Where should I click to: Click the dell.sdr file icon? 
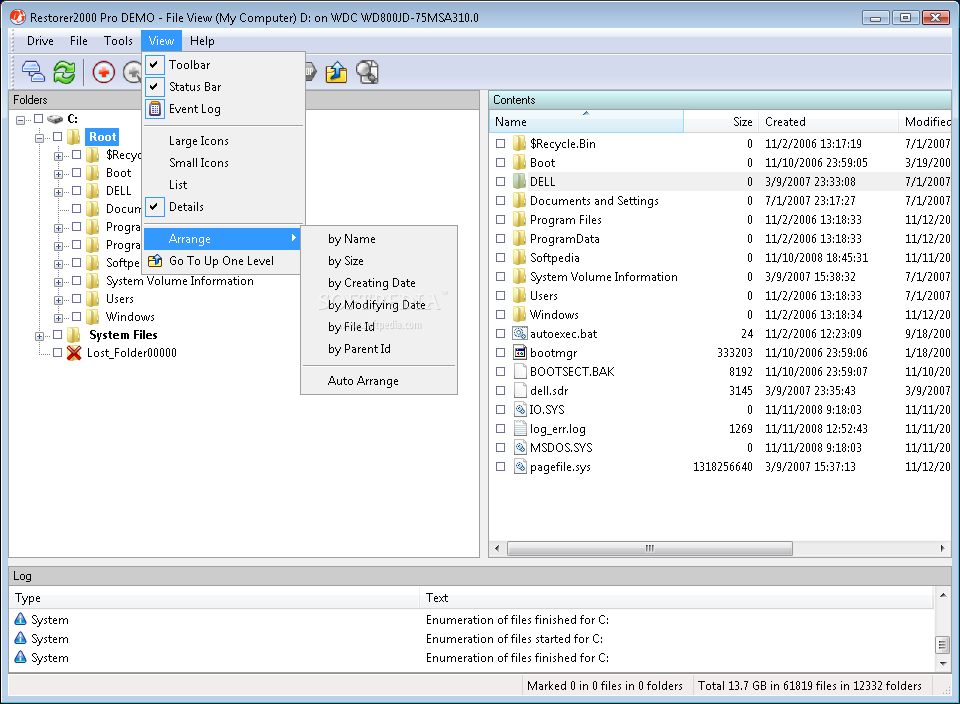[520, 391]
